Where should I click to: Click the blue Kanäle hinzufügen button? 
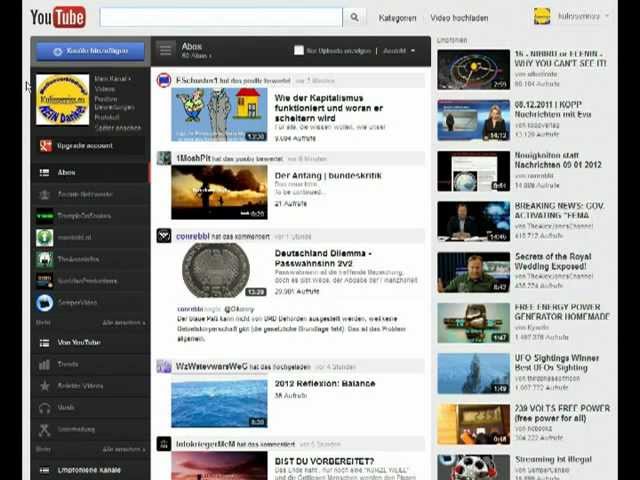[x=90, y=51]
